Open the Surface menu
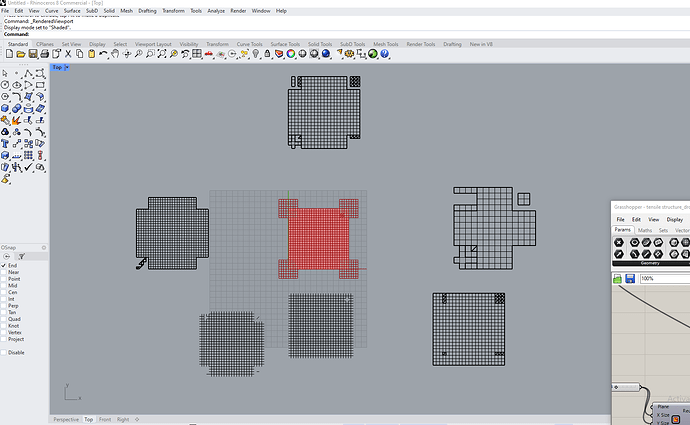Viewport: 690px width, 425px height. pyautogui.click(x=72, y=11)
